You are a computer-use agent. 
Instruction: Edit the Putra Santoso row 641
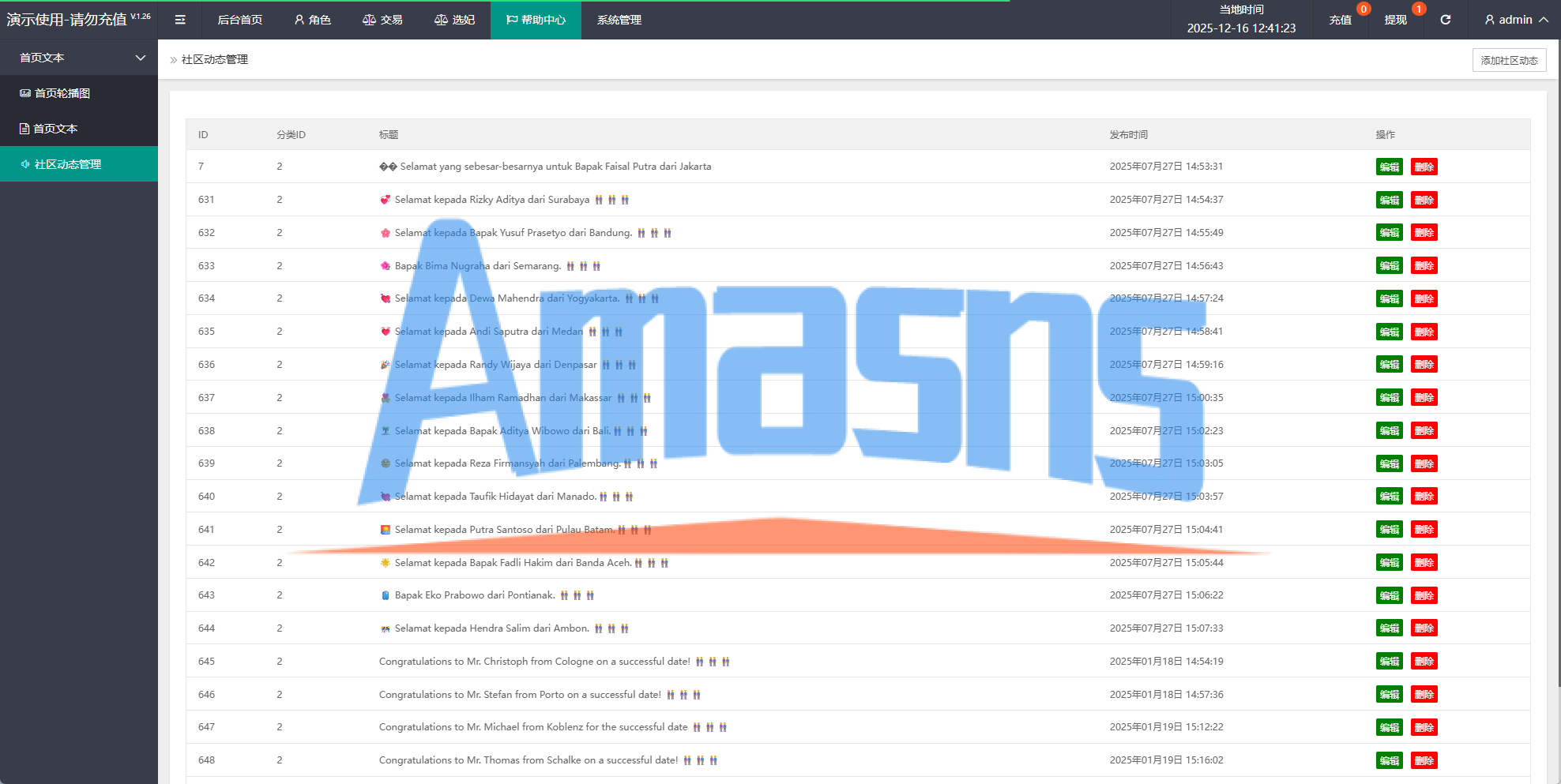pyautogui.click(x=1390, y=530)
